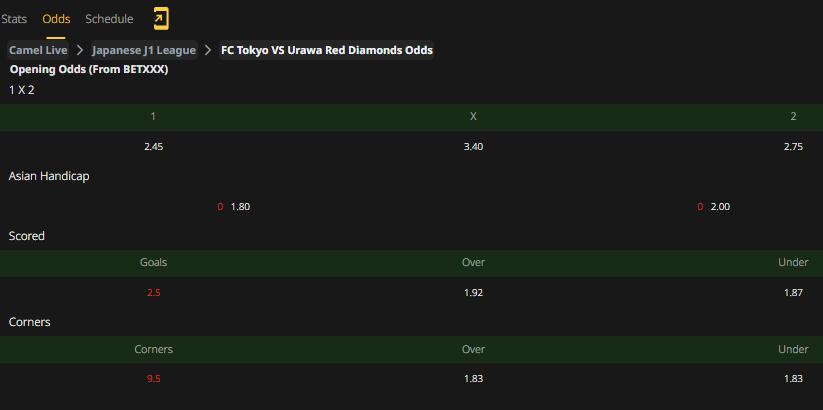The image size is (823, 410).
Task: Choose Under 2.5 goals odds 1.87
Action: (x=793, y=293)
